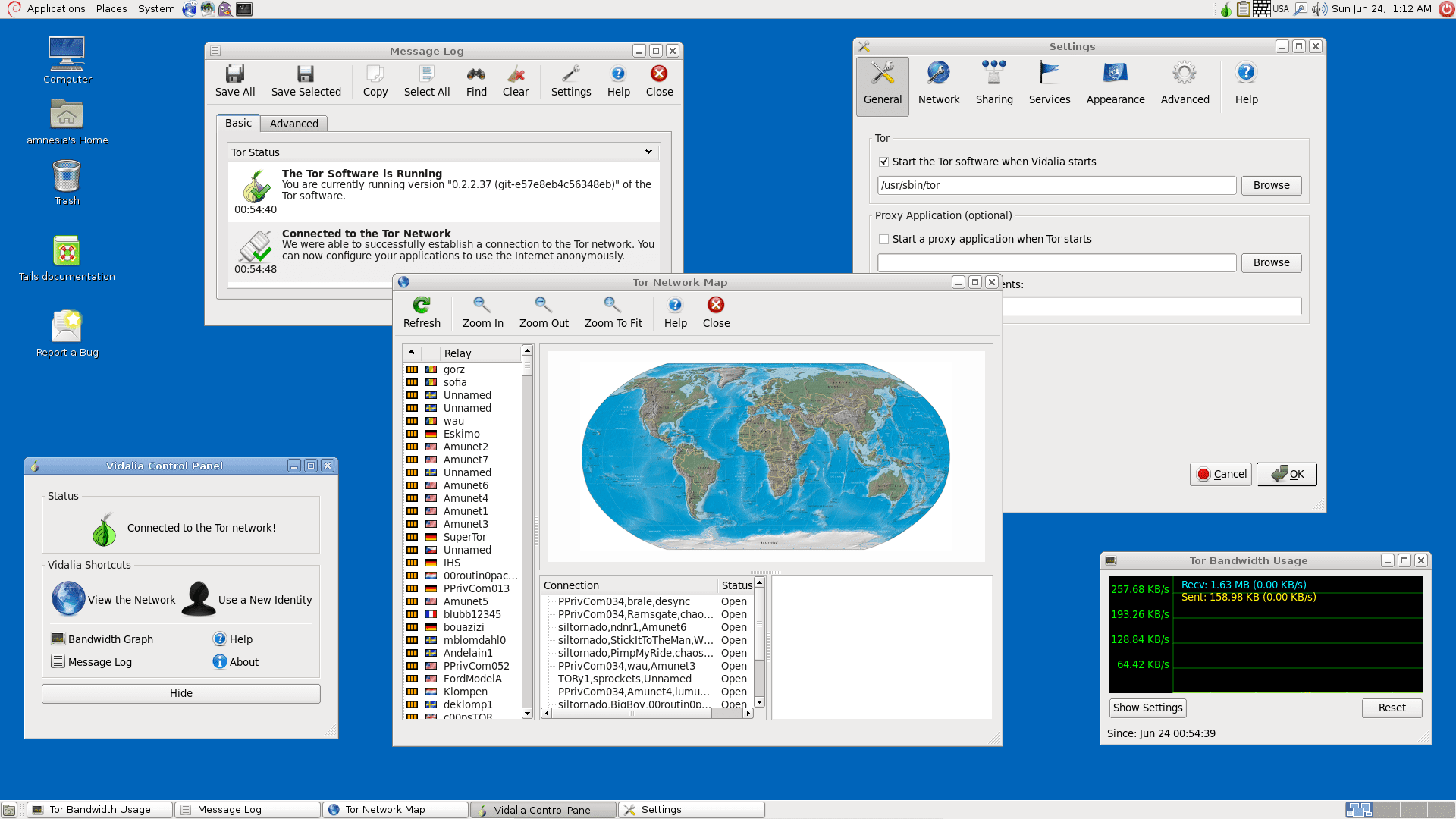
Task: Enable 'Start a proxy application when Tor starts'
Action: (x=883, y=239)
